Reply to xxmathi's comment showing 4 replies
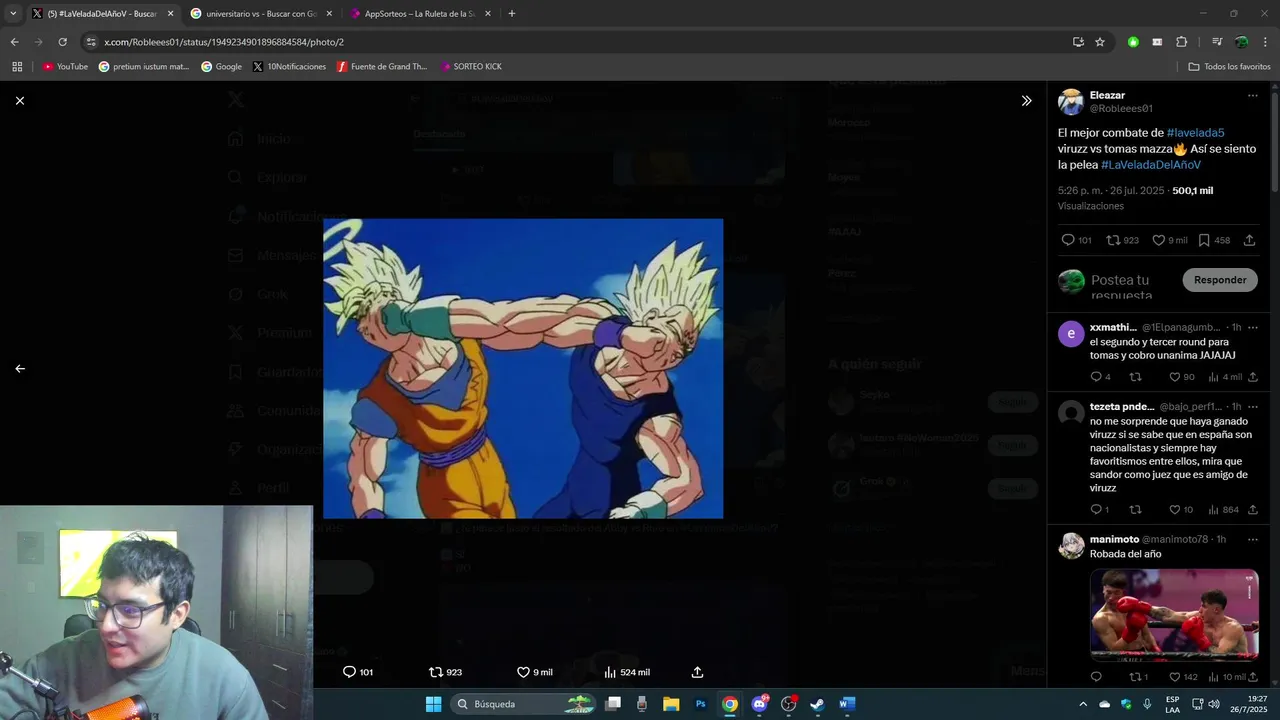Image resolution: width=1280 pixels, height=720 pixels. point(1100,377)
